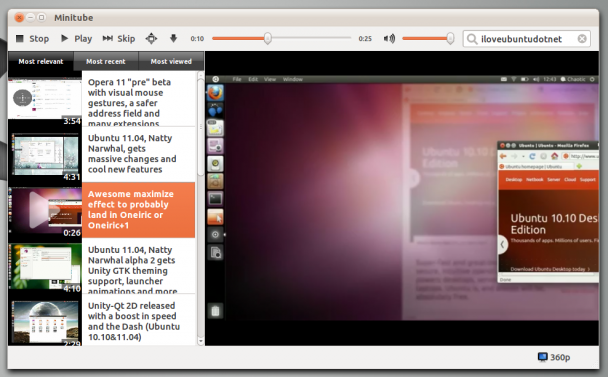Click the Firefox home icon in video
The height and width of the screenshot is (377, 608).
(x=554, y=156)
